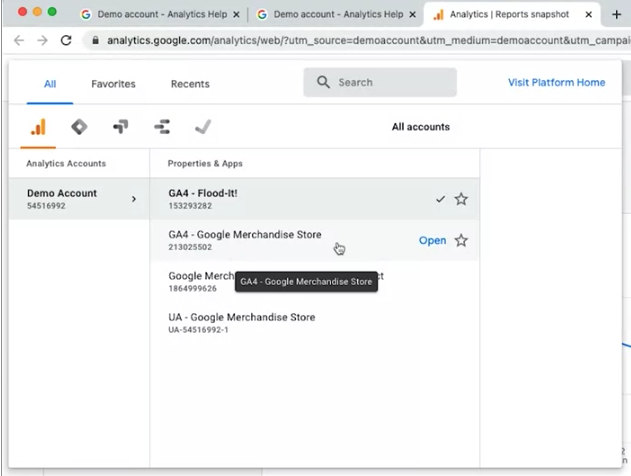The image size is (631, 476).
Task: Click the checkmark on Flood-It! row
Action: [441, 199]
